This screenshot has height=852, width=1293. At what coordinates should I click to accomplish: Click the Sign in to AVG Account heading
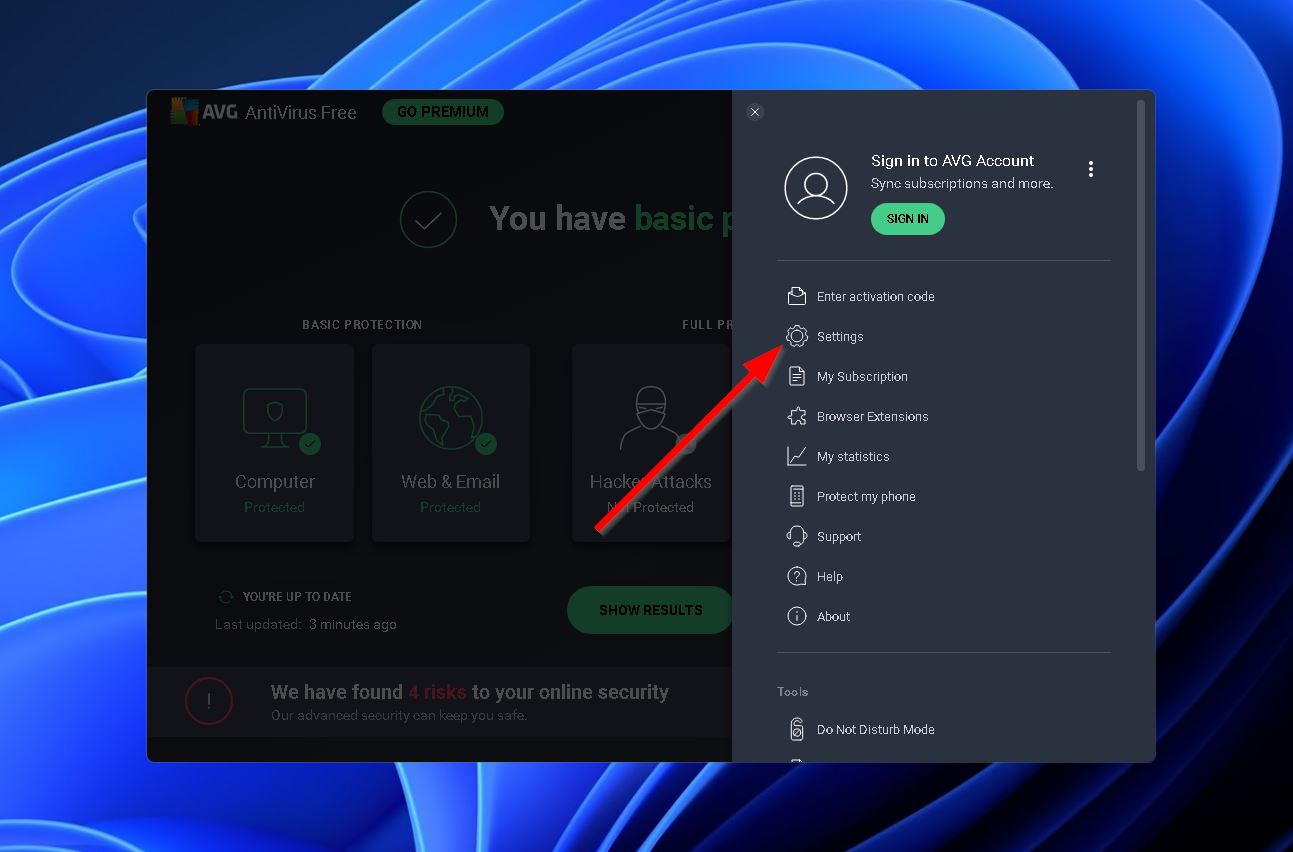(952, 160)
